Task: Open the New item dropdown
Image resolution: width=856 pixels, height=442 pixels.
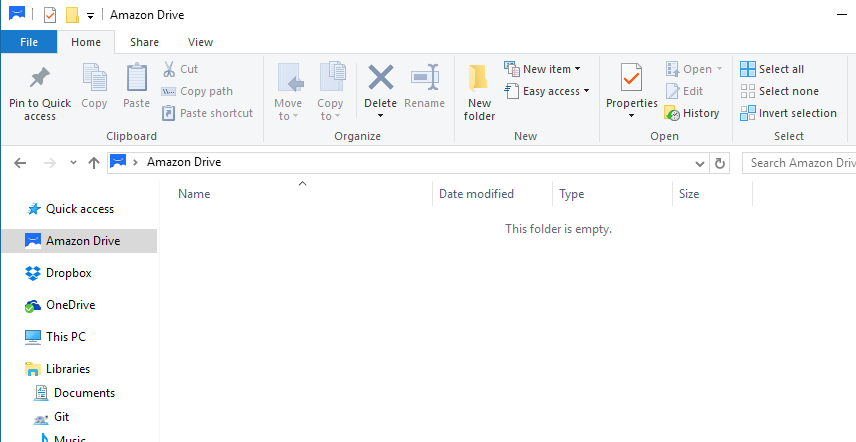Action: [x=543, y=69]
